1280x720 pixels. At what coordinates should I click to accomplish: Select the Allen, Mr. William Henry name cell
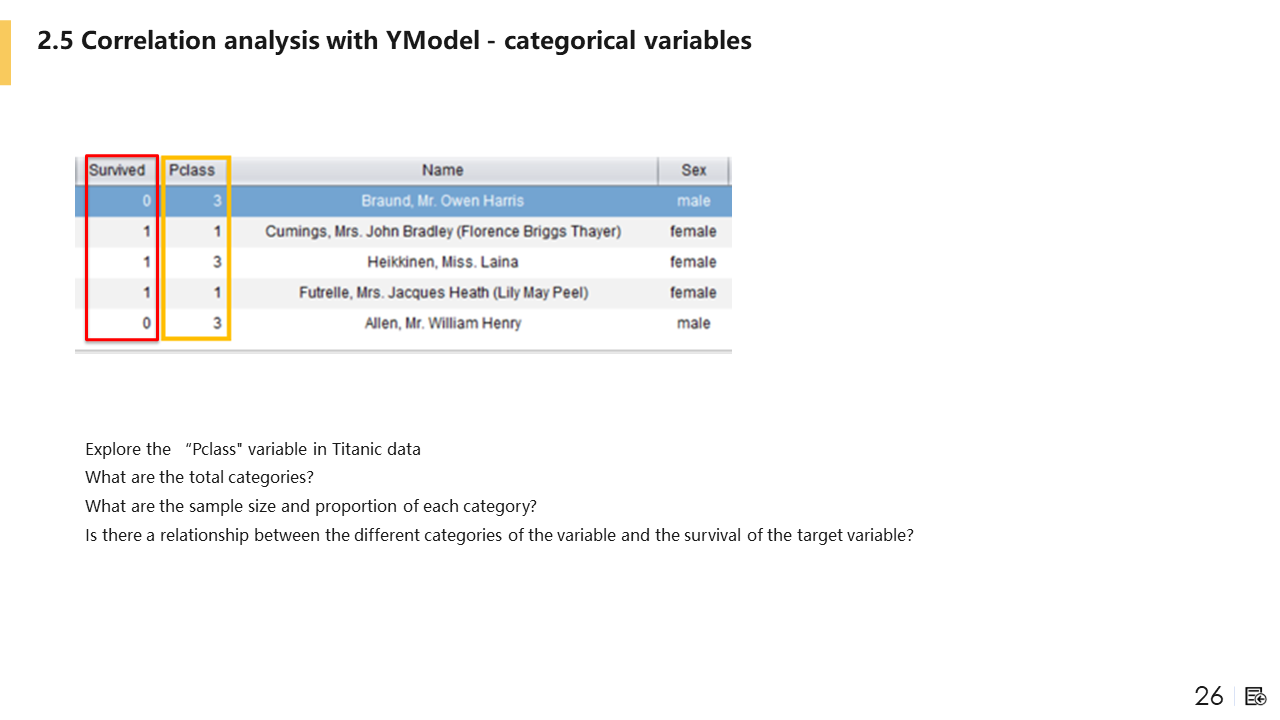point(442,323)
